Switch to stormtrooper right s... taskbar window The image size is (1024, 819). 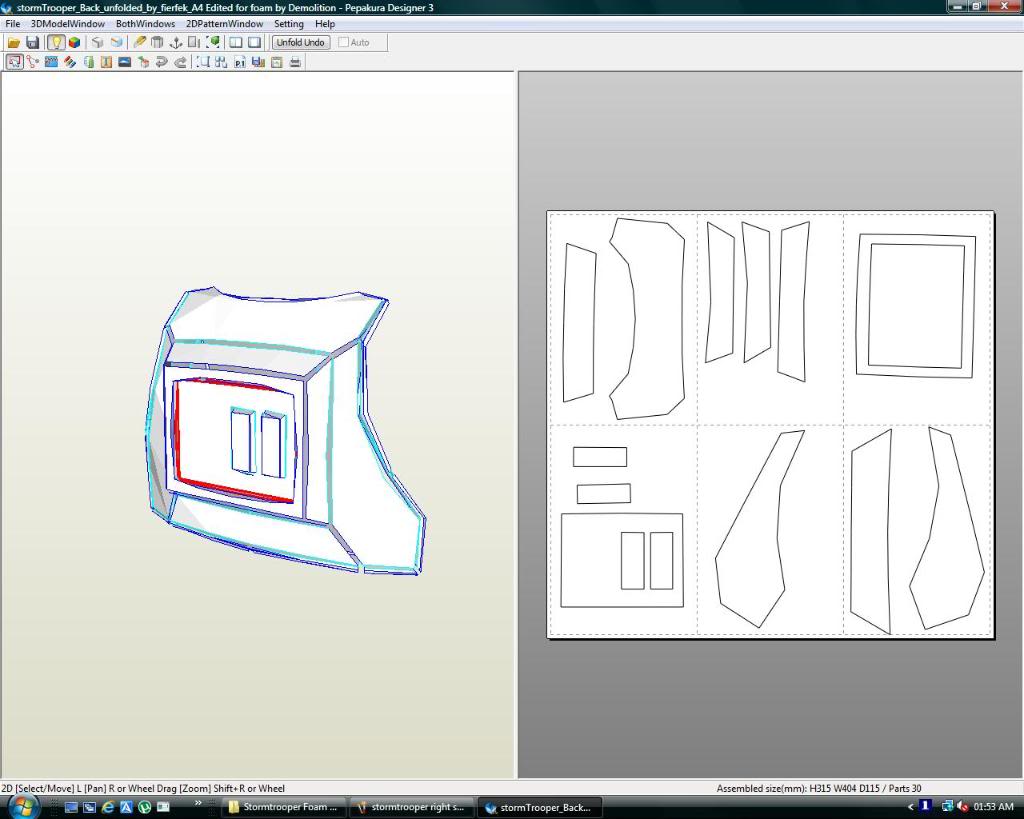click(411, 807)
